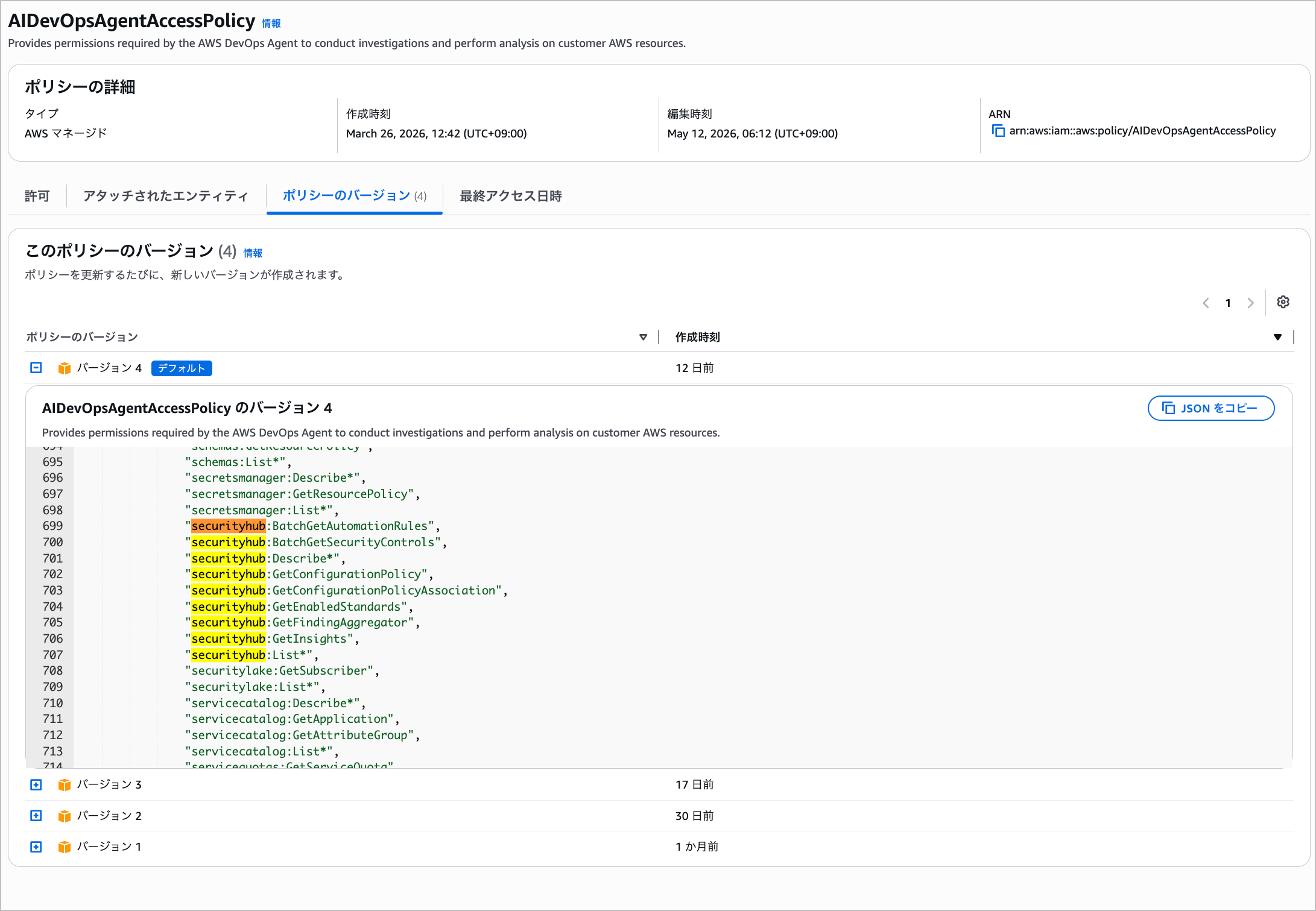Click JSON line servicecatalog:GetAttributeGroup
Screen dimensions: 1316x911
[x=302, y=735]
